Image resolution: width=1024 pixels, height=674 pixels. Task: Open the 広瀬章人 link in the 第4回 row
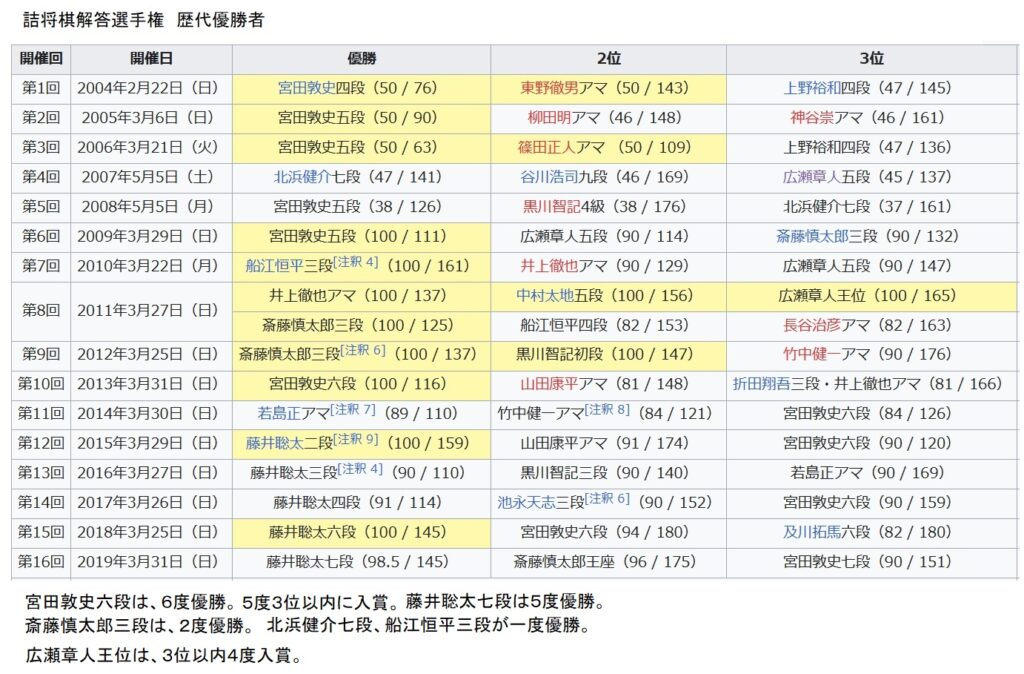[812, 177]
